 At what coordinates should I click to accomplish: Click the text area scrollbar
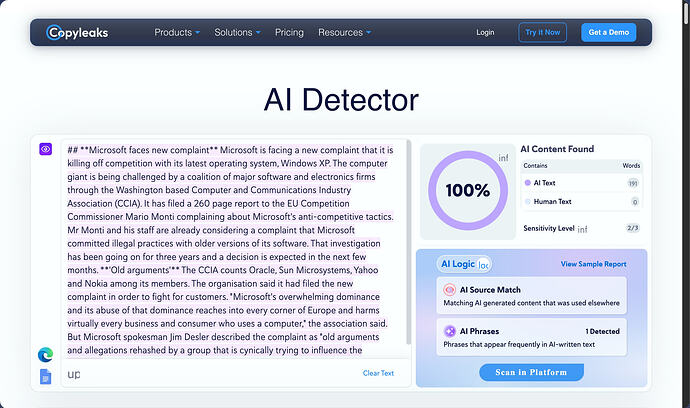click(409, 242)
